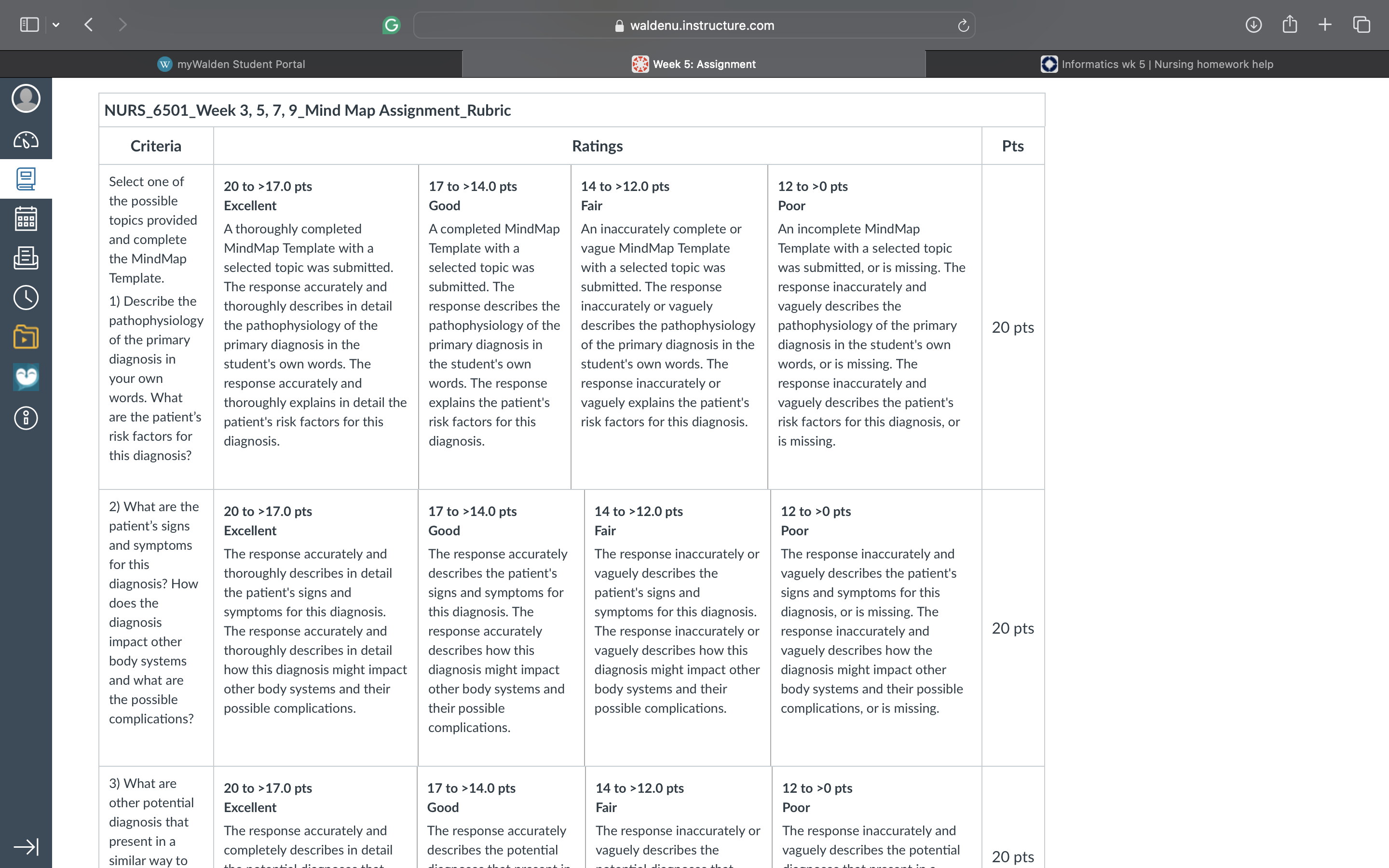Open the Dashboard speedometer icon
The width and height of the screenshot is (1389, 868).
click(x=26, y=139)
